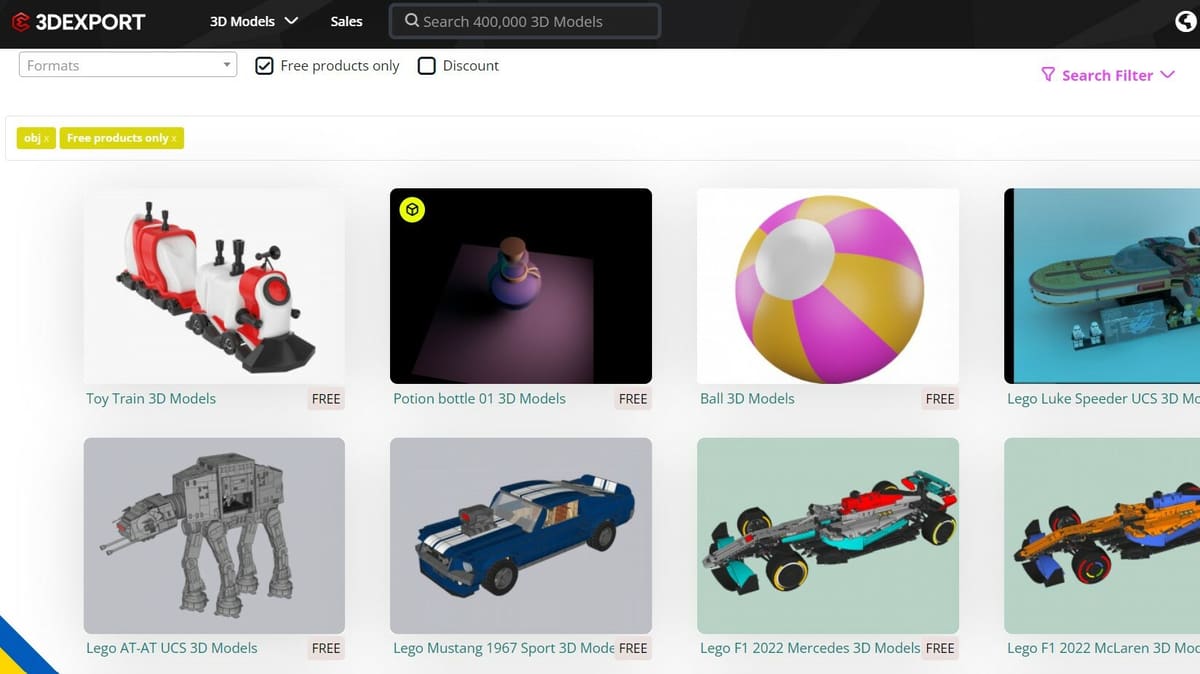Click the beach Ball thumbnail
The image size is (1200, 674).
tap(828, 286)
